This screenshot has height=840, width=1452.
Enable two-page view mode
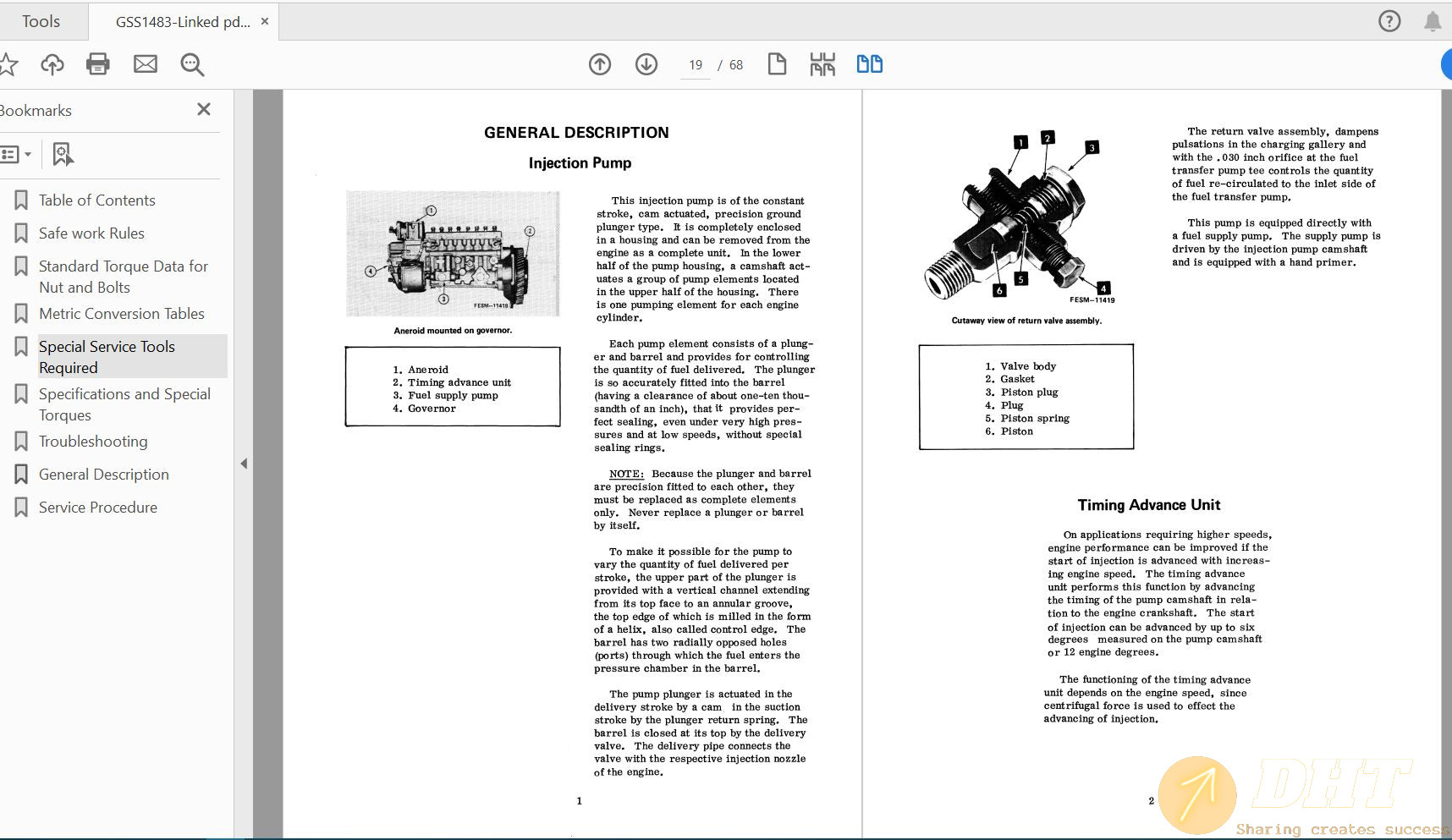[x=870, y=64]
